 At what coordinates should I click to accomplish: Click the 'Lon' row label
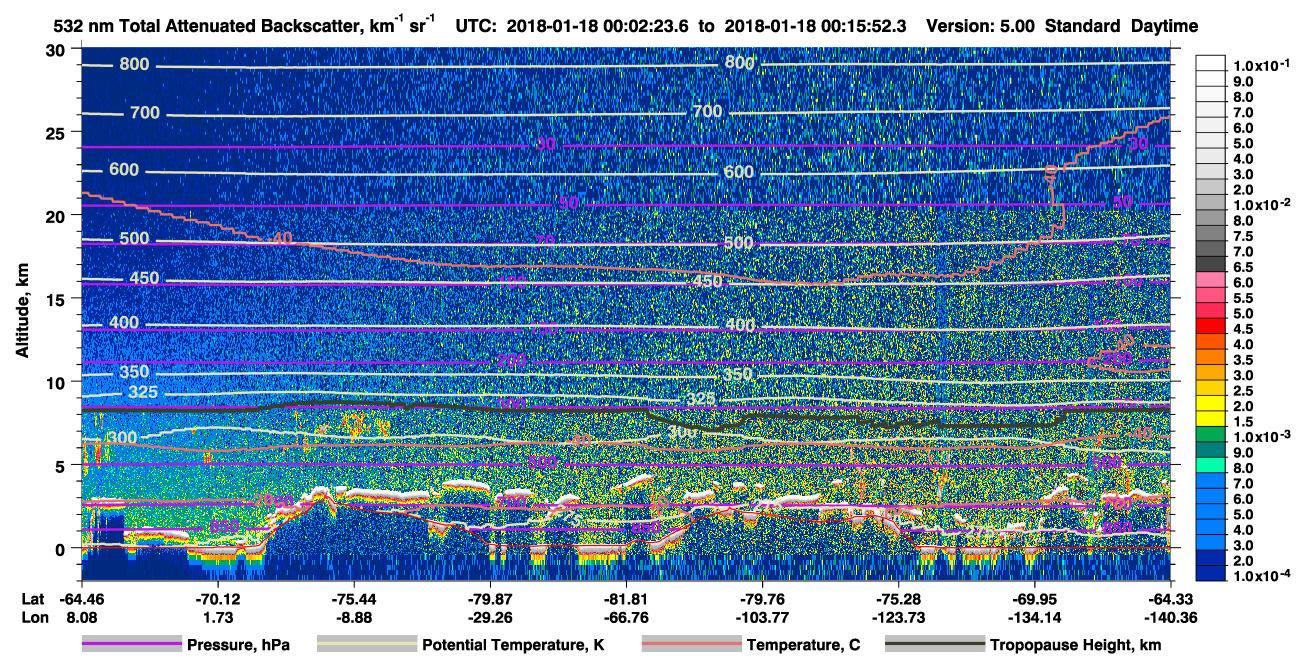pyautogui.click(x=33, y=617)
